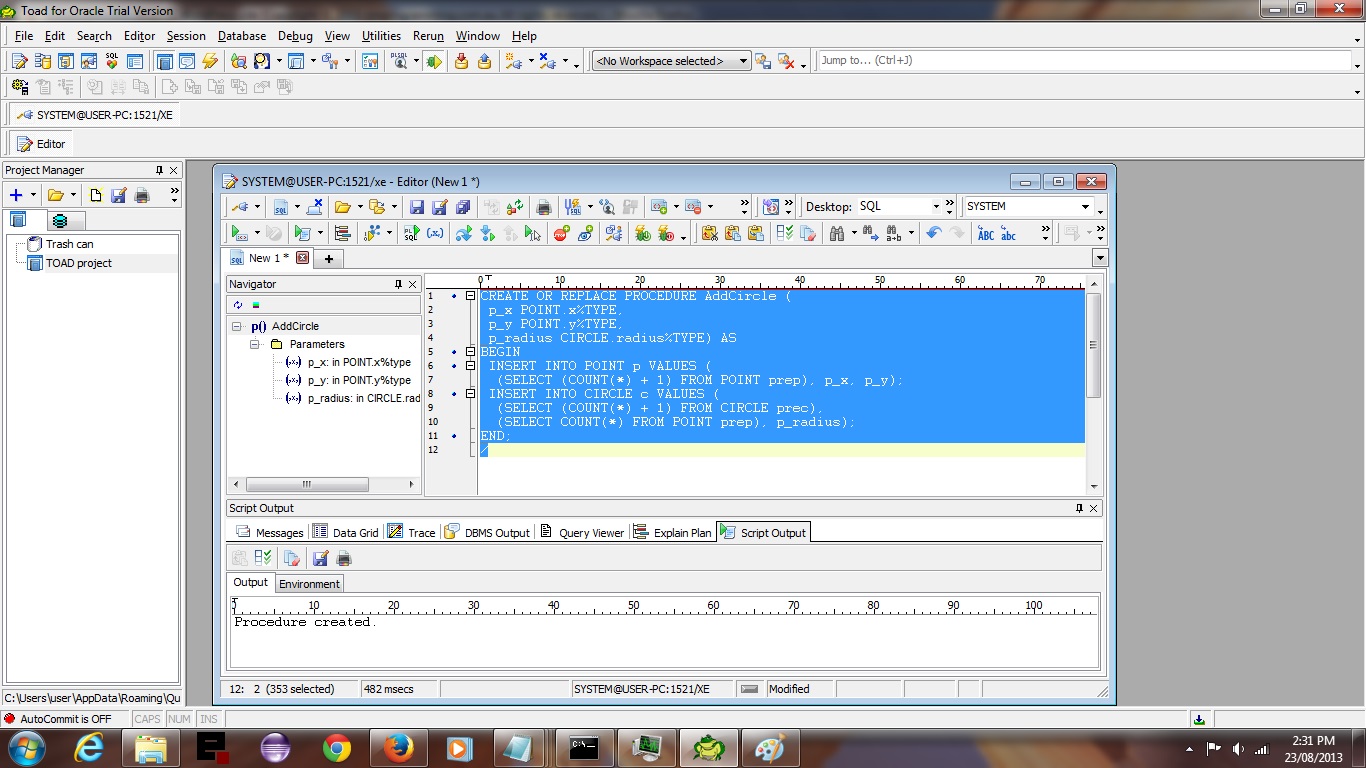Switch to the DBMS Output tab
Screen dimensions: 1366x768
pos(487,533)
